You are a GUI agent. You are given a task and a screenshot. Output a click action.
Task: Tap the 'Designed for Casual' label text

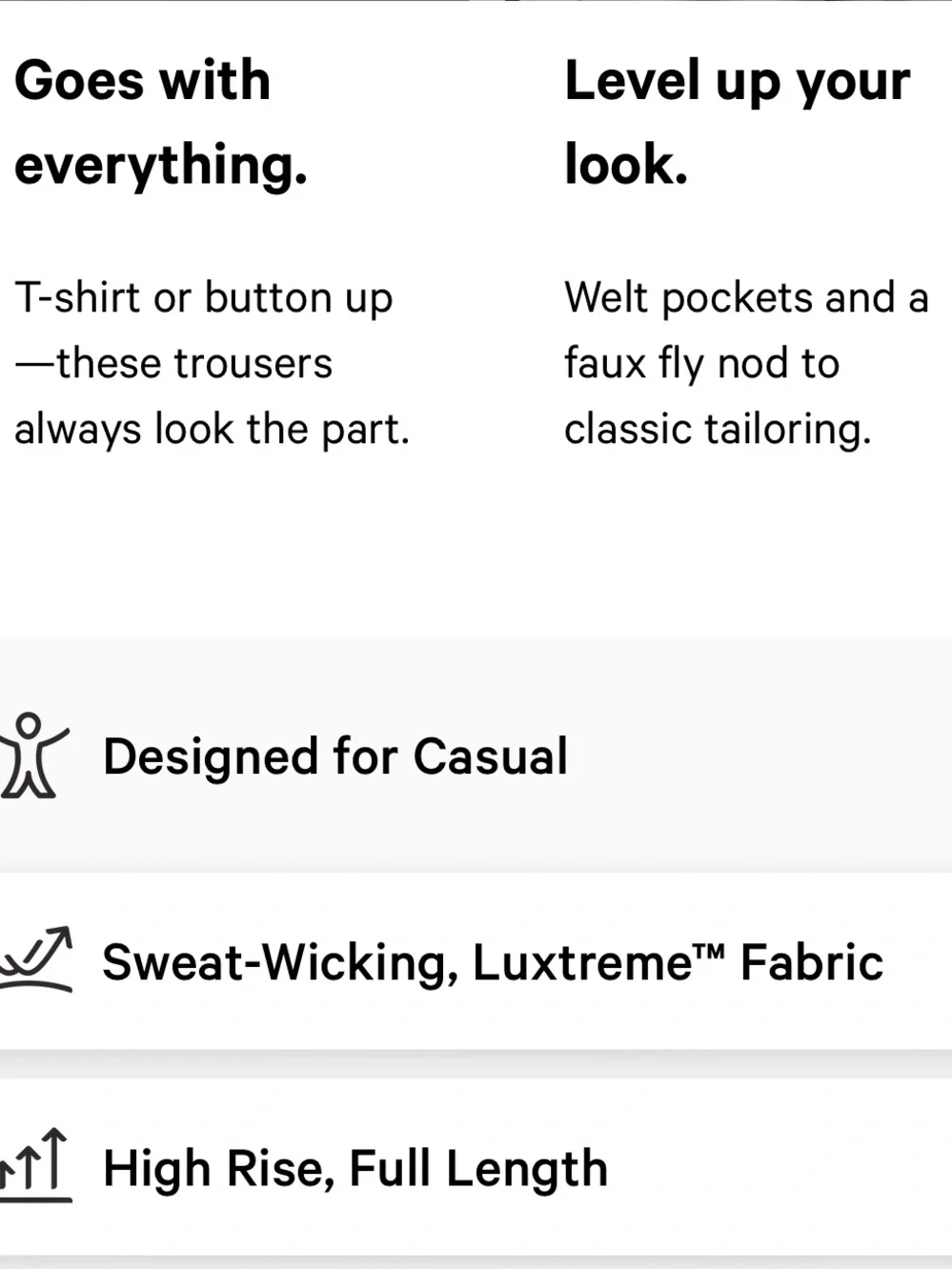[x=335, y=756]
